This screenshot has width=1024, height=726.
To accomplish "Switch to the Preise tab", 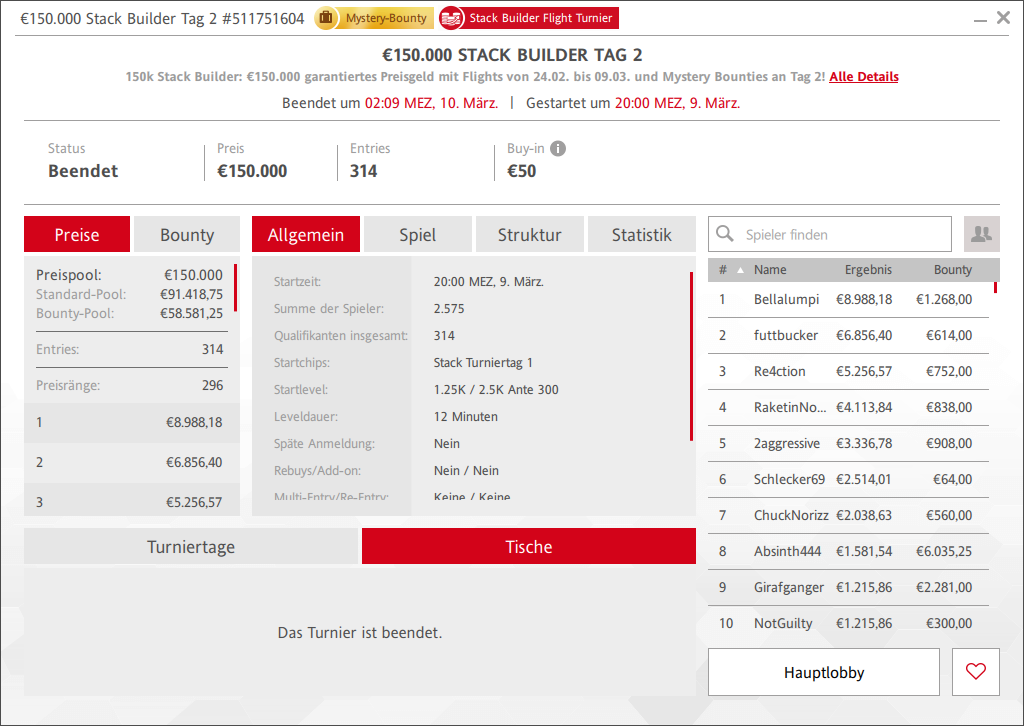I will pyautogui.click(x=77, y=234).
